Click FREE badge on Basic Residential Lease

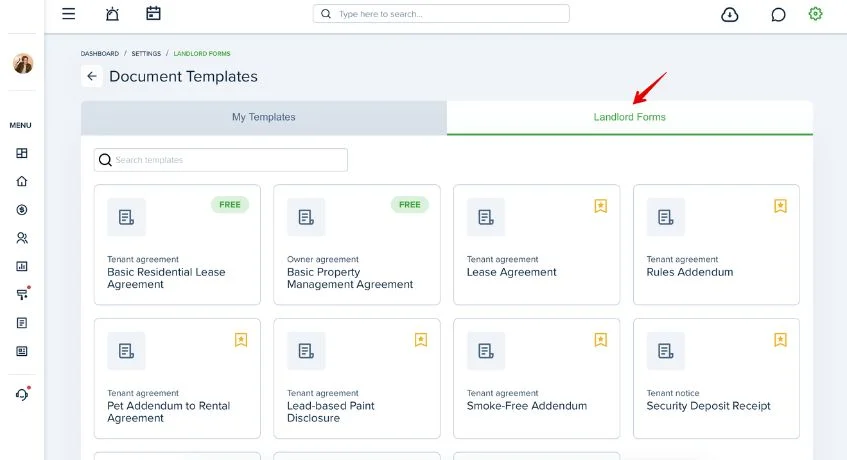(230, 205)
